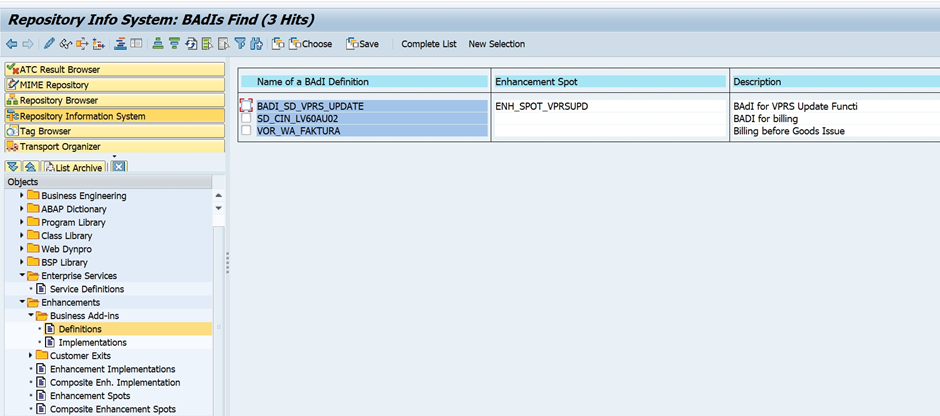Open Transport Organizer

point(115,146)
